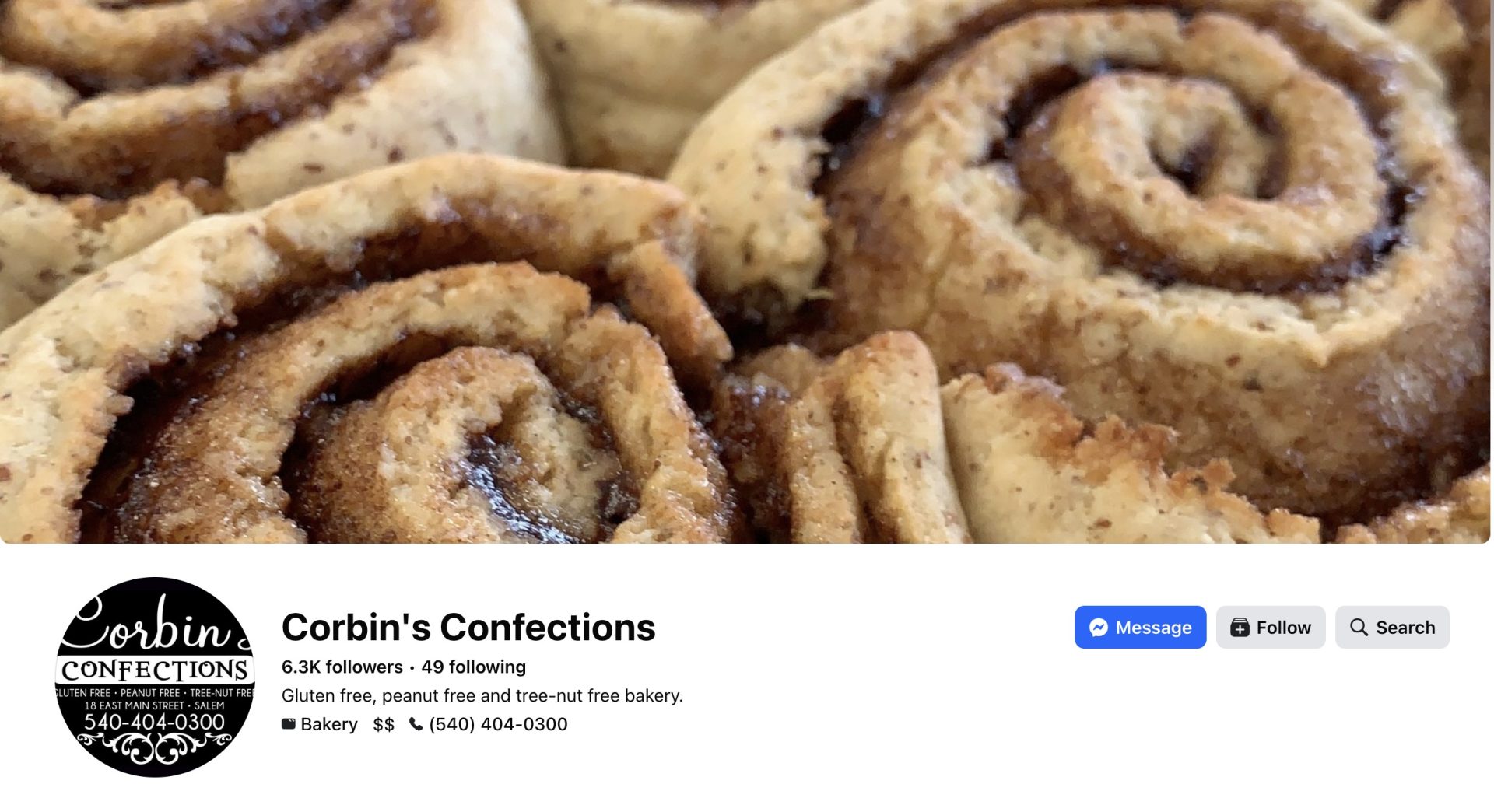The image size is (1494, 812).
Task: Click the $$ price range indicator
Action: click(x=384, y=724)
